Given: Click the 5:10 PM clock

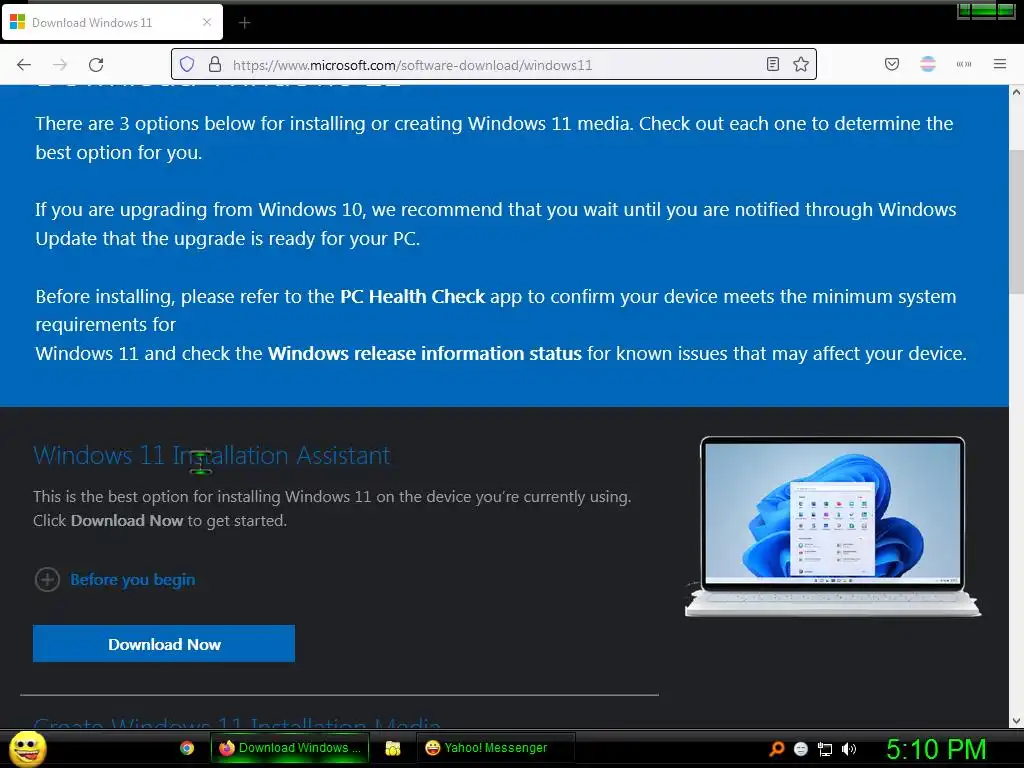Looking at the screenshot, I should click(x=936, y=749).
